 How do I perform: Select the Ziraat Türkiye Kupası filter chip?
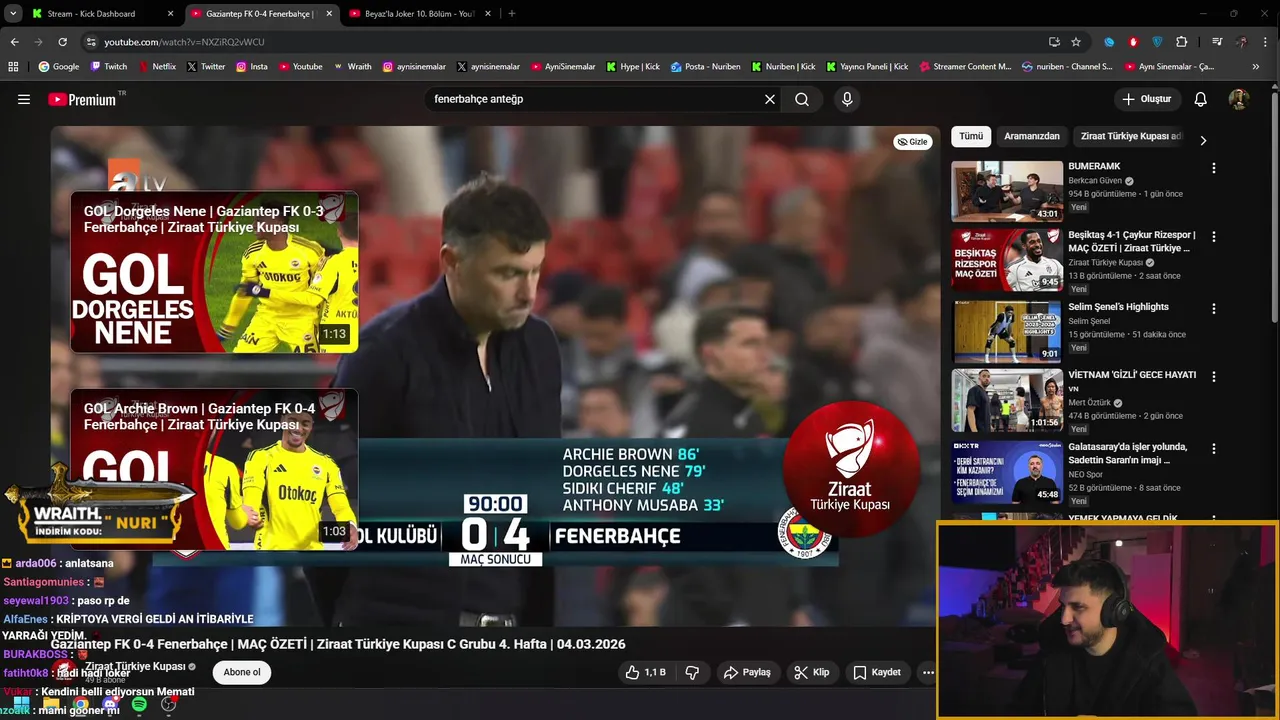click(1131, 136)
